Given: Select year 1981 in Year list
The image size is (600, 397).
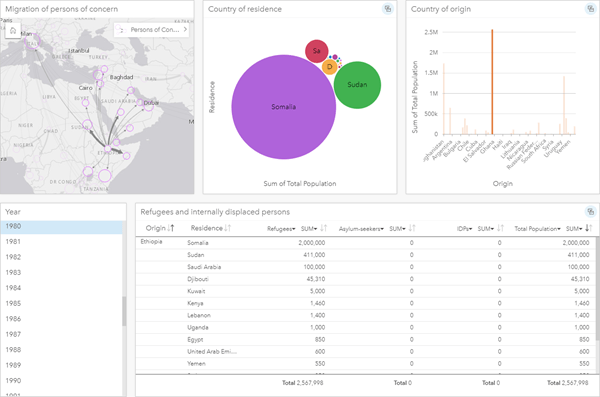Looking at the screenshot, I should (x=62, y=242).
